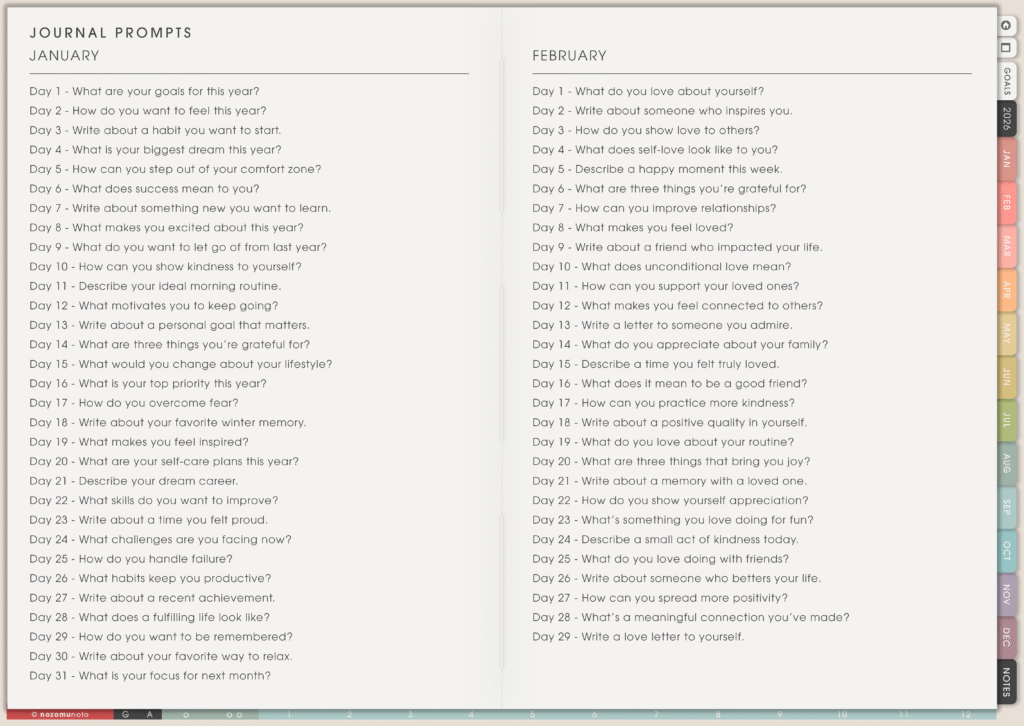Click the square page icon tab
The height and width of the screenshot is (726, 1024).
[x=1006, y=48]
